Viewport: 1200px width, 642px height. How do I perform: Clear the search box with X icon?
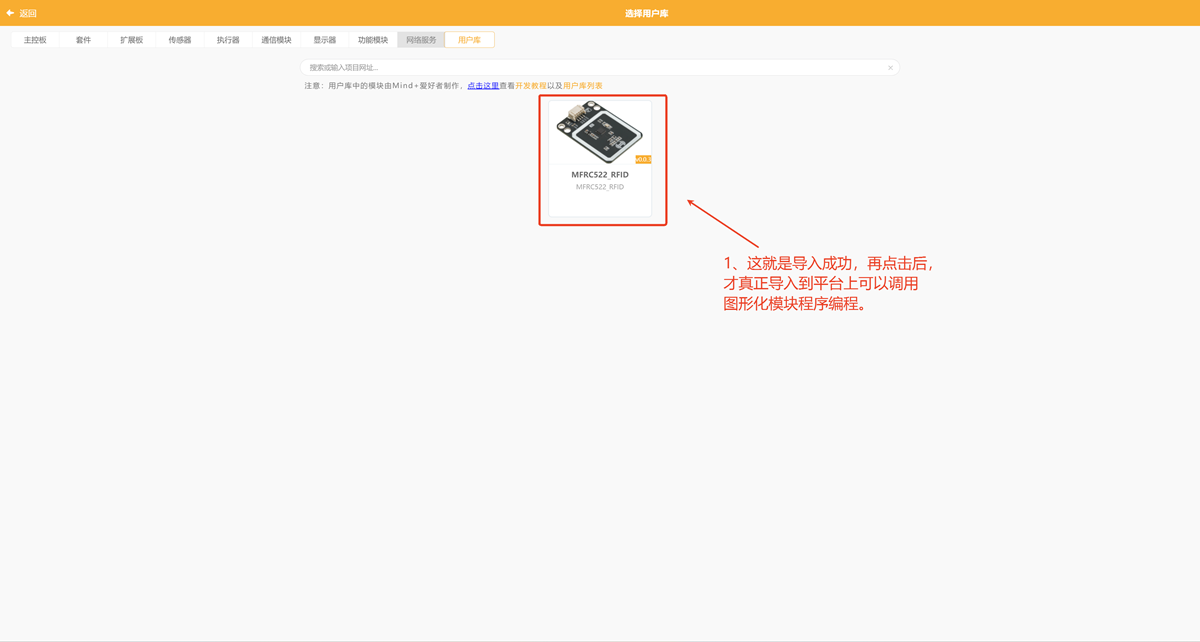click(x=890, y=68)
